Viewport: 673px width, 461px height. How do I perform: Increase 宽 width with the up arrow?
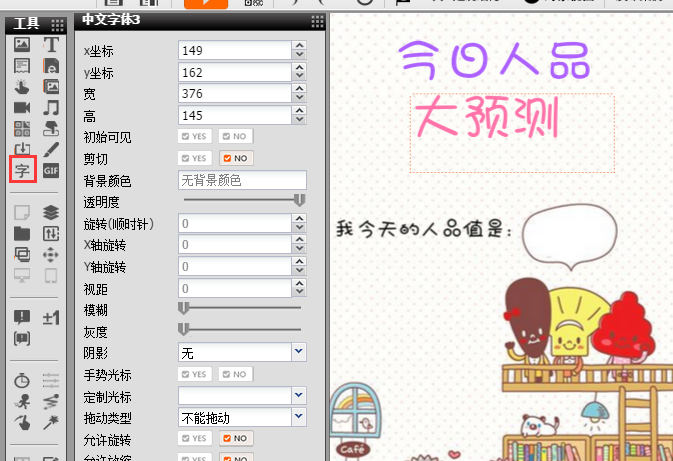click(x=300, y=88)
